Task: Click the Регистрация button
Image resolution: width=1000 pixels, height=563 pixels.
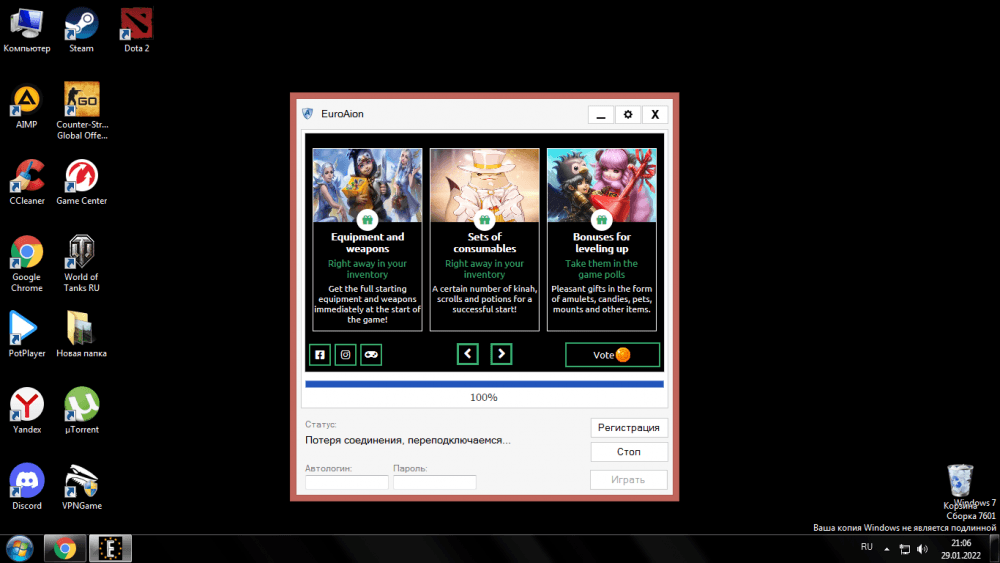Action: tap(629, 428)
